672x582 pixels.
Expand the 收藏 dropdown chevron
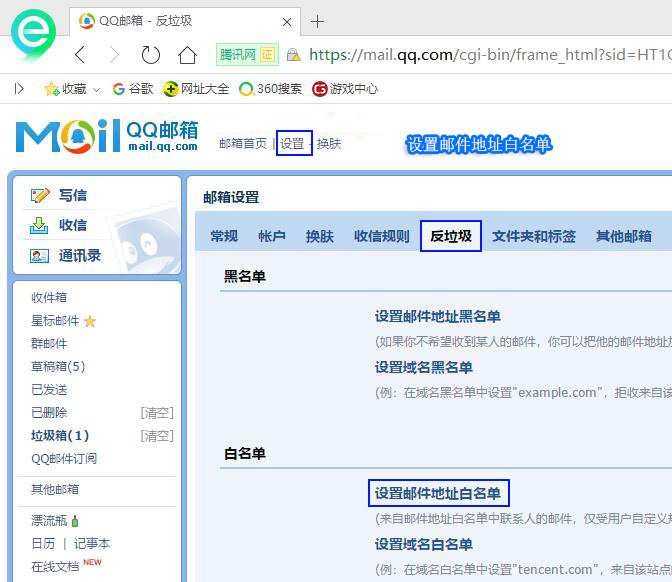coord(97,90)
